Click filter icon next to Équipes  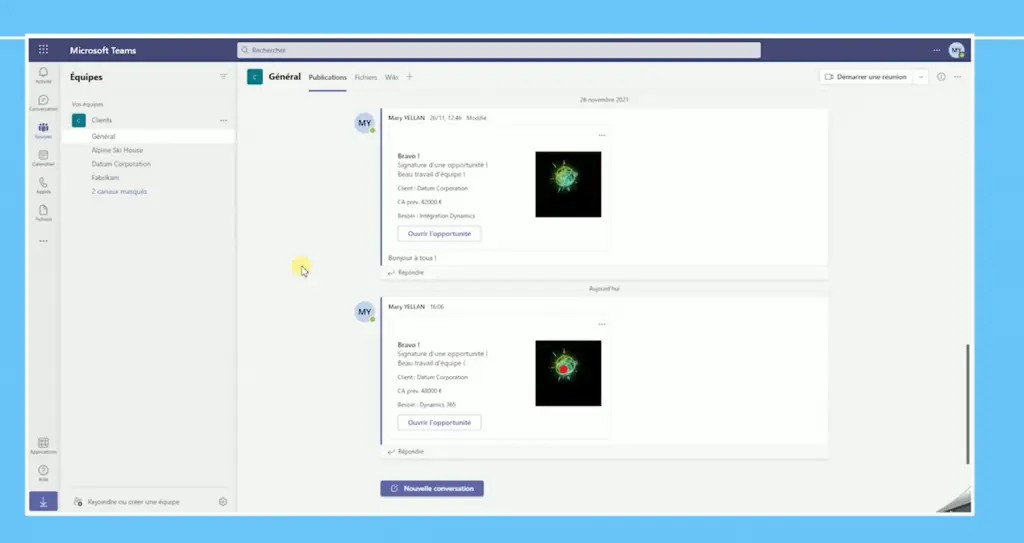223,76
